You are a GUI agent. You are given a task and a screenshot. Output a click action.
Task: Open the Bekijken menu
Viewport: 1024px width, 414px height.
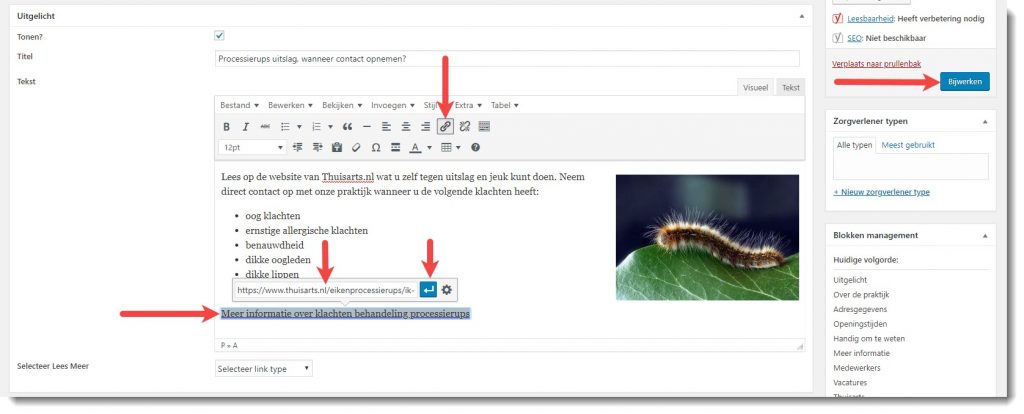343,105
